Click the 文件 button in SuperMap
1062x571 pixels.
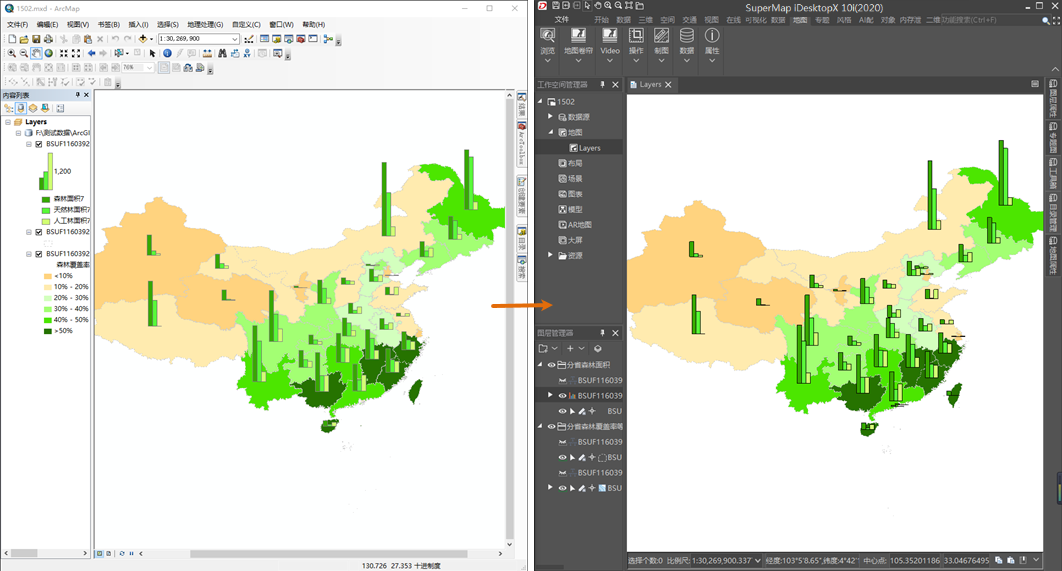pyautogui.click(x=562, y=19)
